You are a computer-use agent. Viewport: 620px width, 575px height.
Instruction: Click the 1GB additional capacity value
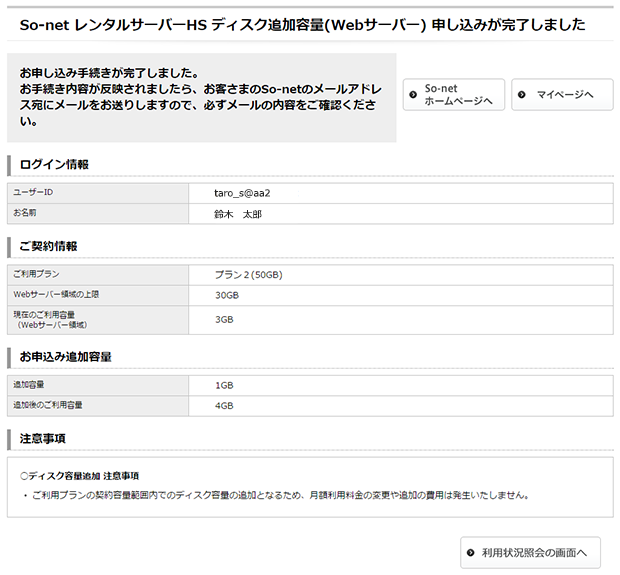click(x=224, y=385)
